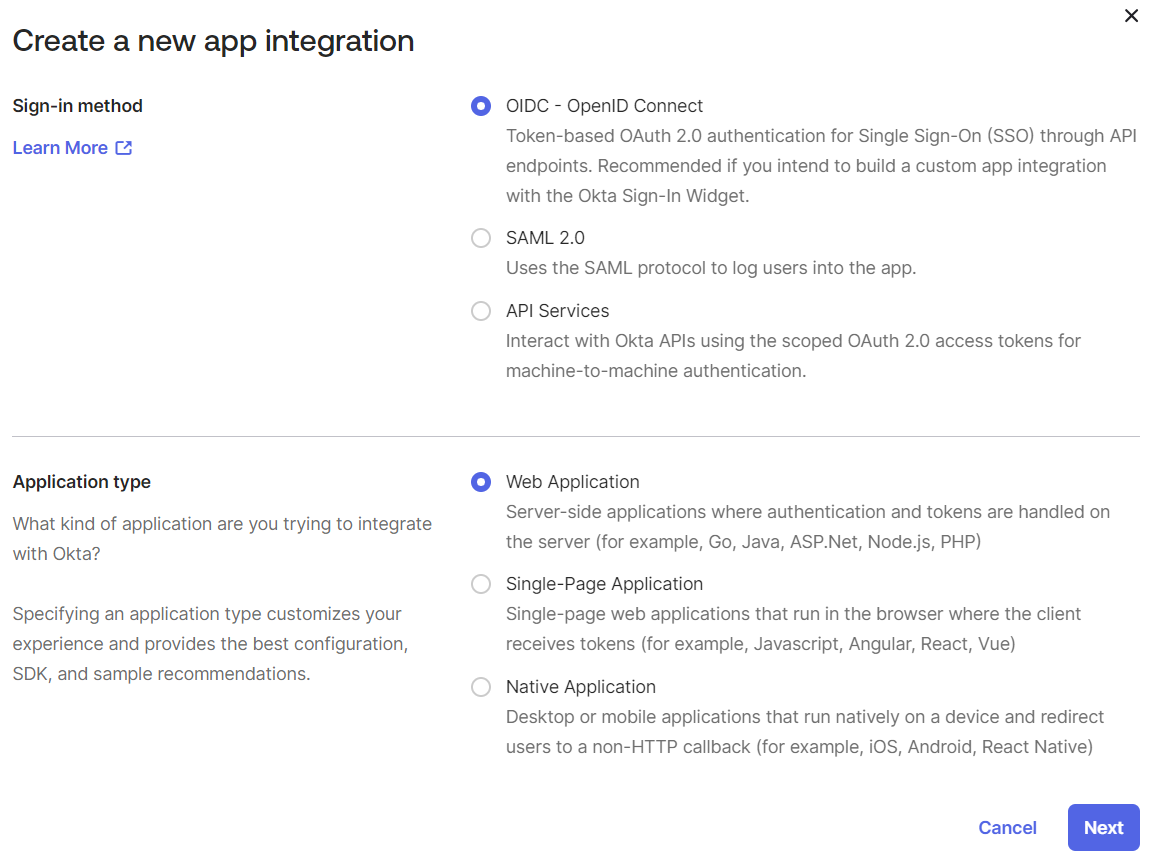
Task: Choose the Single-Page Application radio button
Action: coord(481,584)
